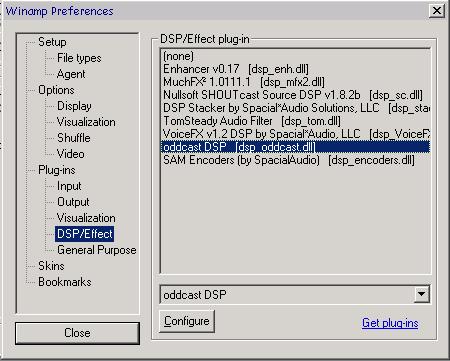Select DSP Stacker by Spacial*Audio plug-in
Image resolution: width=450 pixels, height=361 pixels.
295,108
